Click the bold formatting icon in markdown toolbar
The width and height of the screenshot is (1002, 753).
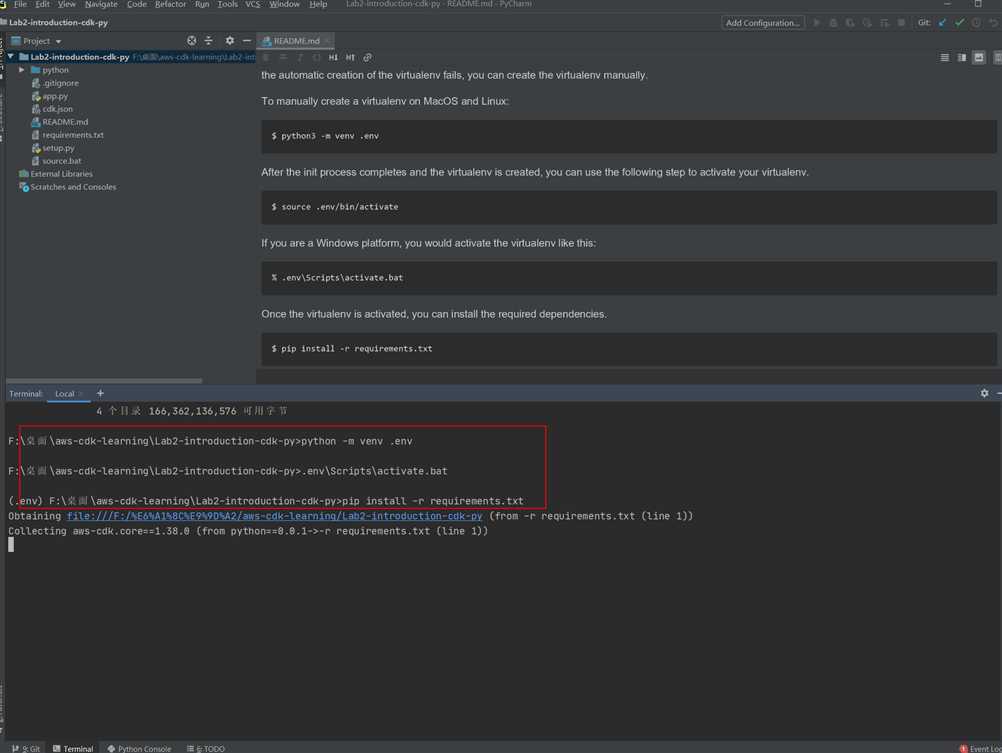[266, 58]
